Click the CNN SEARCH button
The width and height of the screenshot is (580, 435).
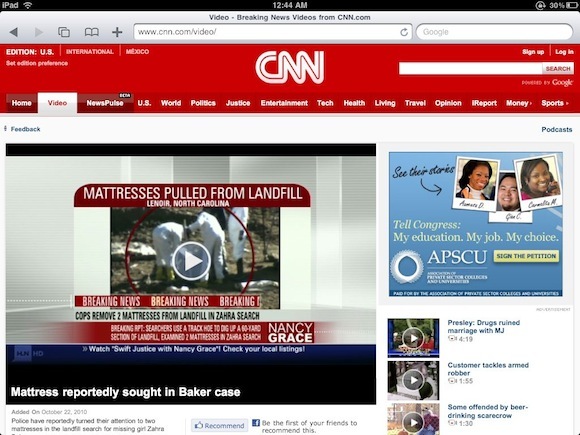(558, 68)
